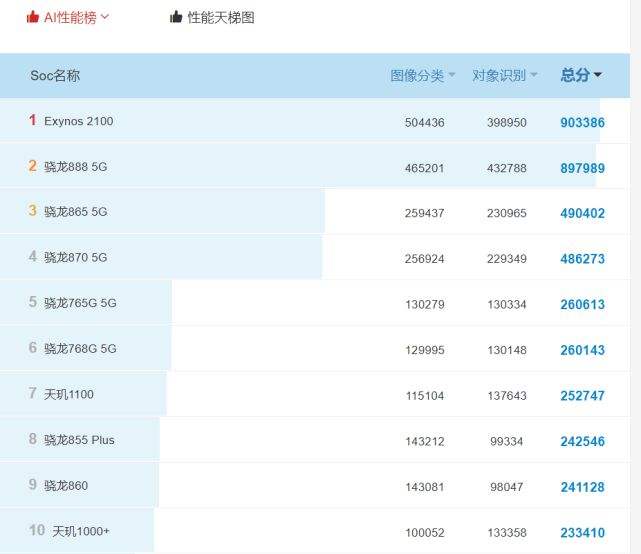
Task: Click image classification value 259437
Action: pyautogui.click(x=424, y=213)
